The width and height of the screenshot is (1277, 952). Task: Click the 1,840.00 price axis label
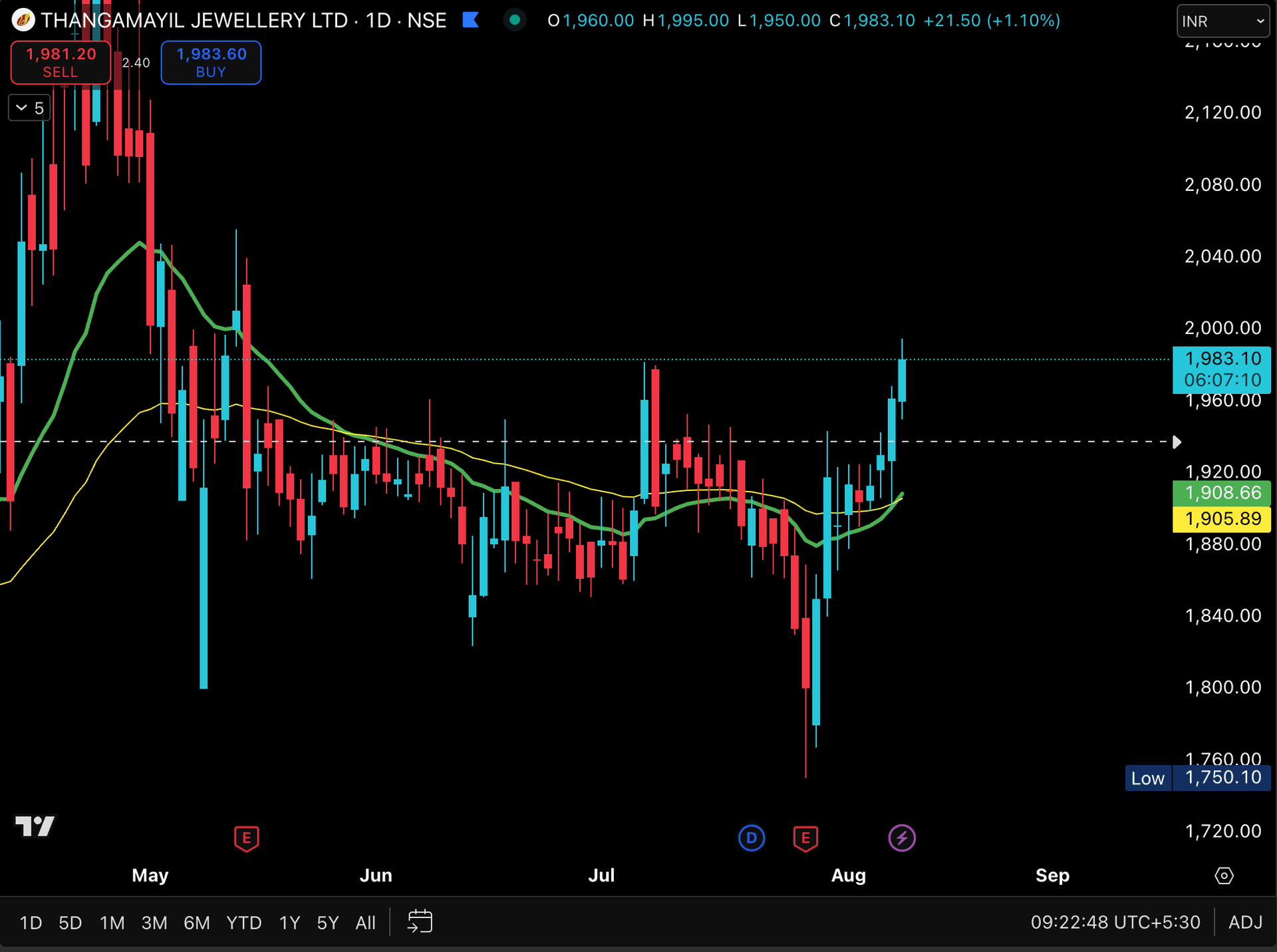(1222, 615)
